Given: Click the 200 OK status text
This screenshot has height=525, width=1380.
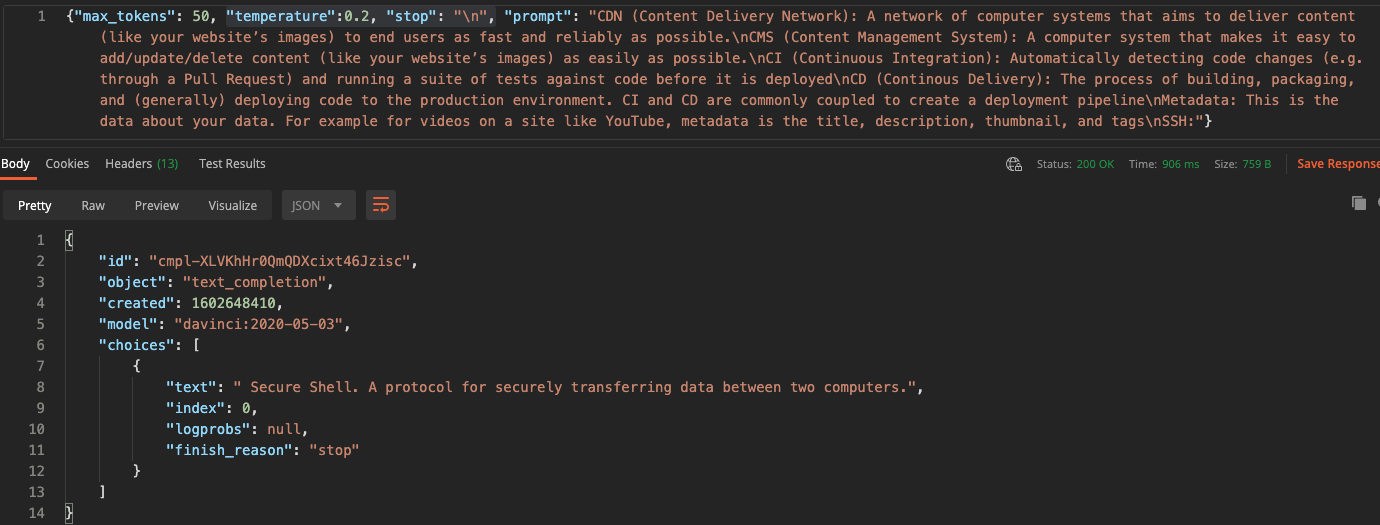Looking at the screenshot, I should click(1095, 164).
